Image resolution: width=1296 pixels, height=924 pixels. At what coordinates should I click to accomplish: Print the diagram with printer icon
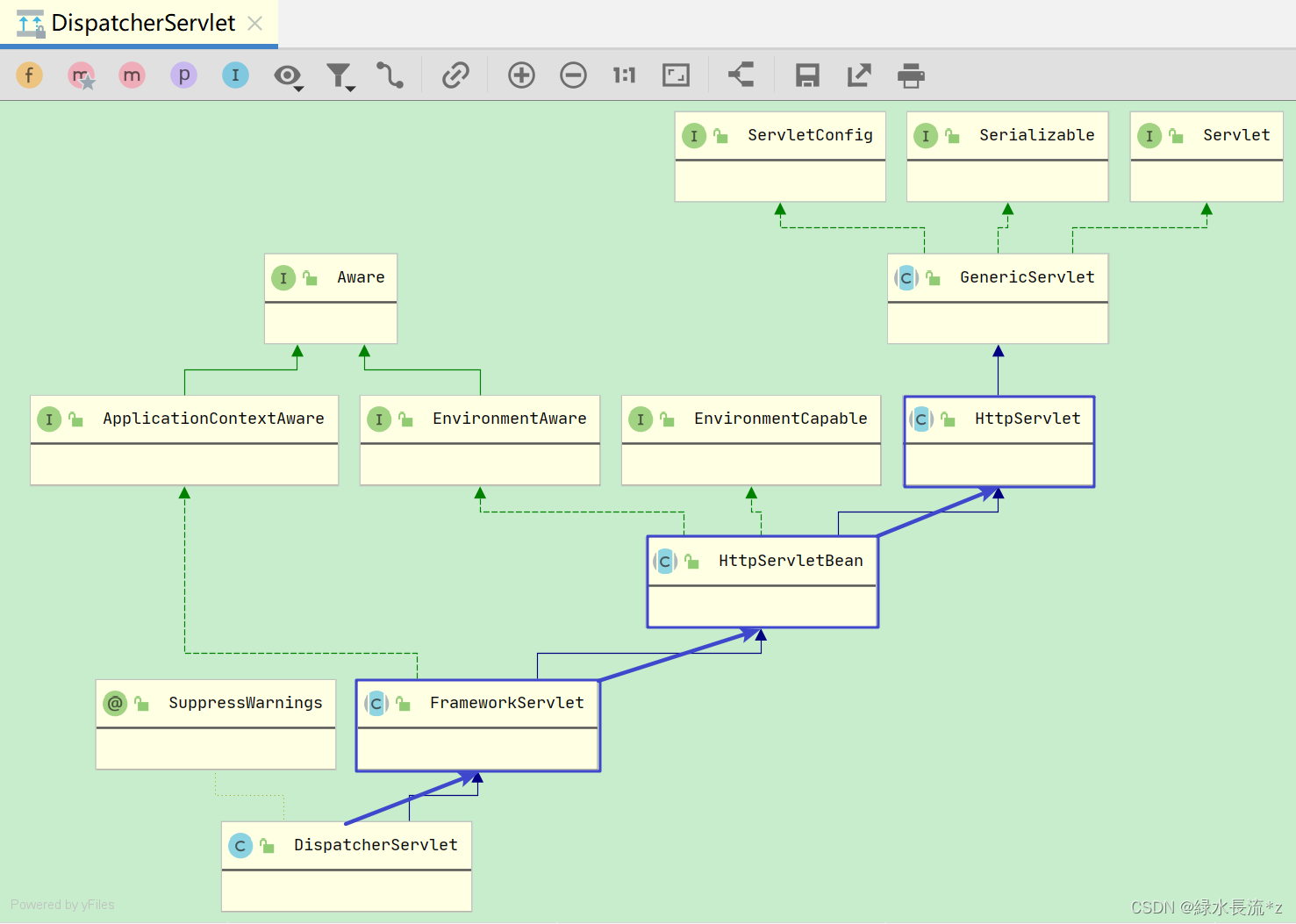[x=911, y=76]
